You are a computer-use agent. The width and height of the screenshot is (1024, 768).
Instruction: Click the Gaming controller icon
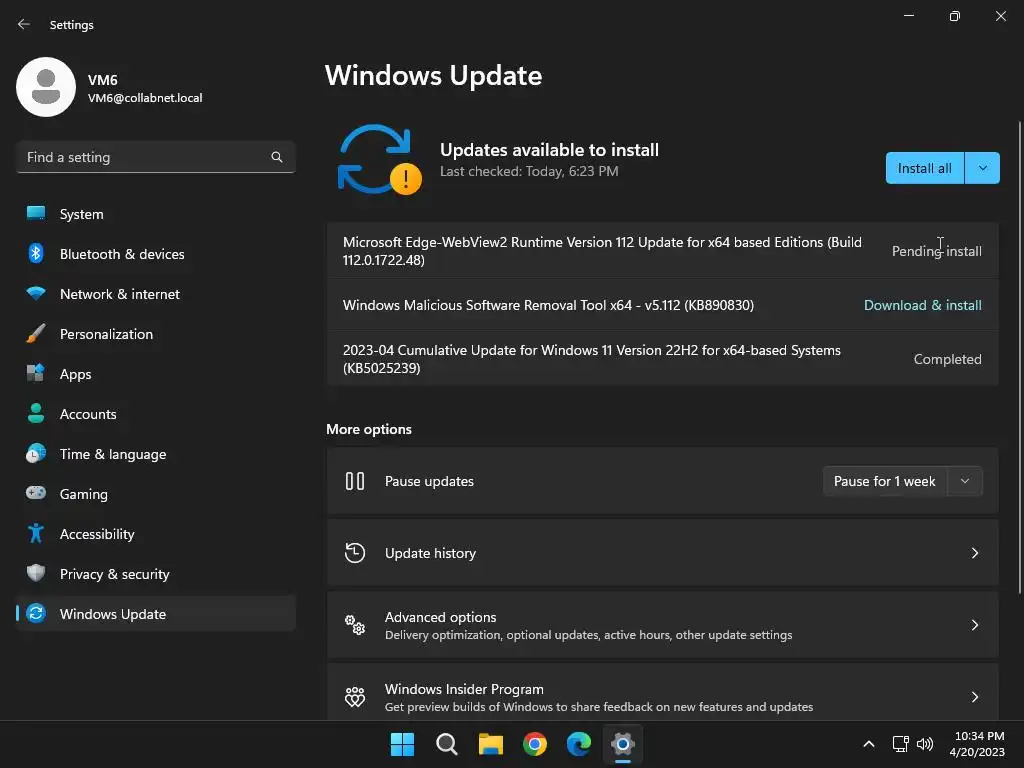click(x=36, y=493)
